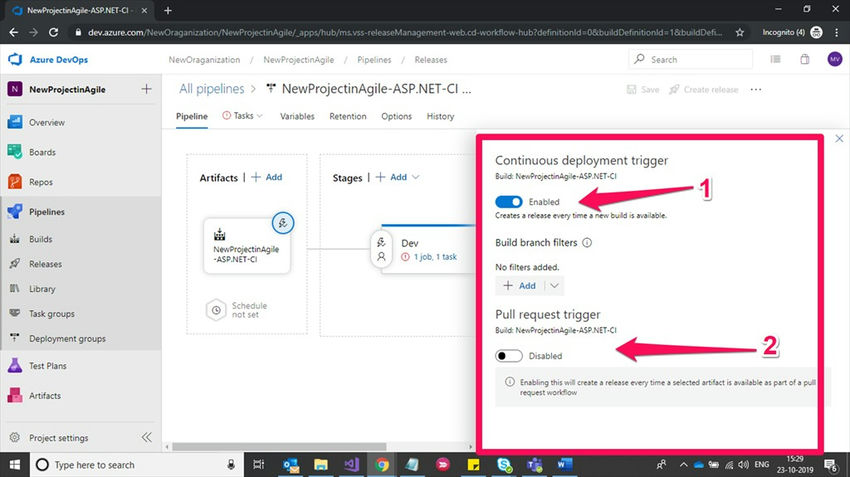The height and width of the screenshot is (477, 850).
Task: Click Releases breadcrumb in header
Action: 431,60
